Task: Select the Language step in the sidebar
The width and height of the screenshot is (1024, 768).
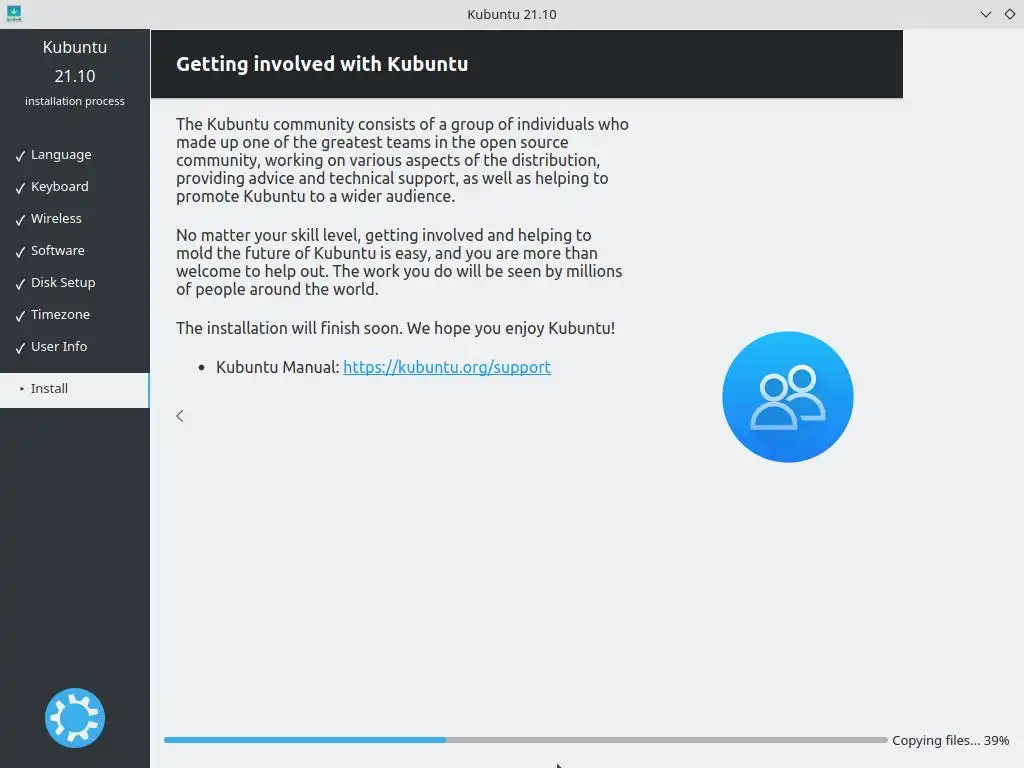Action: 61,155
